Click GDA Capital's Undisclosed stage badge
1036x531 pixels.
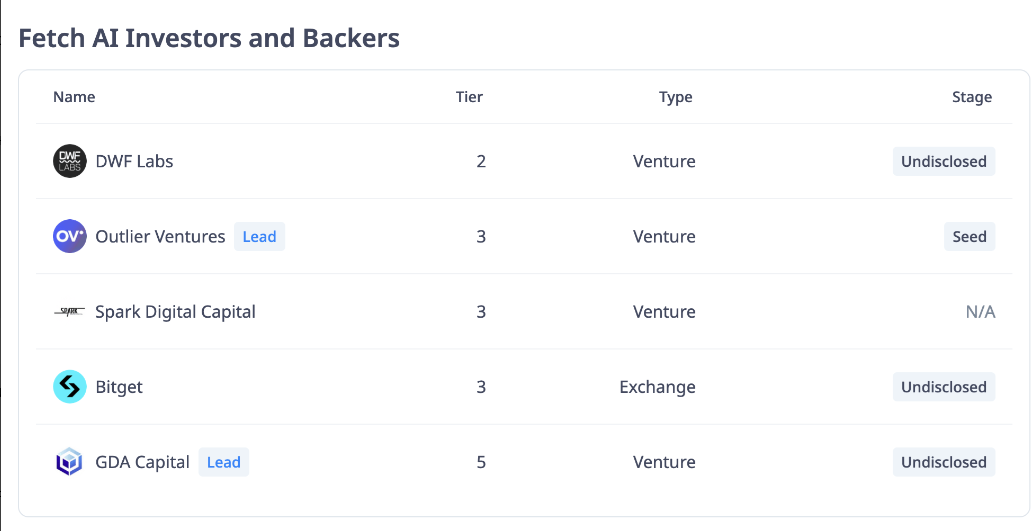(x=944, y=462)
